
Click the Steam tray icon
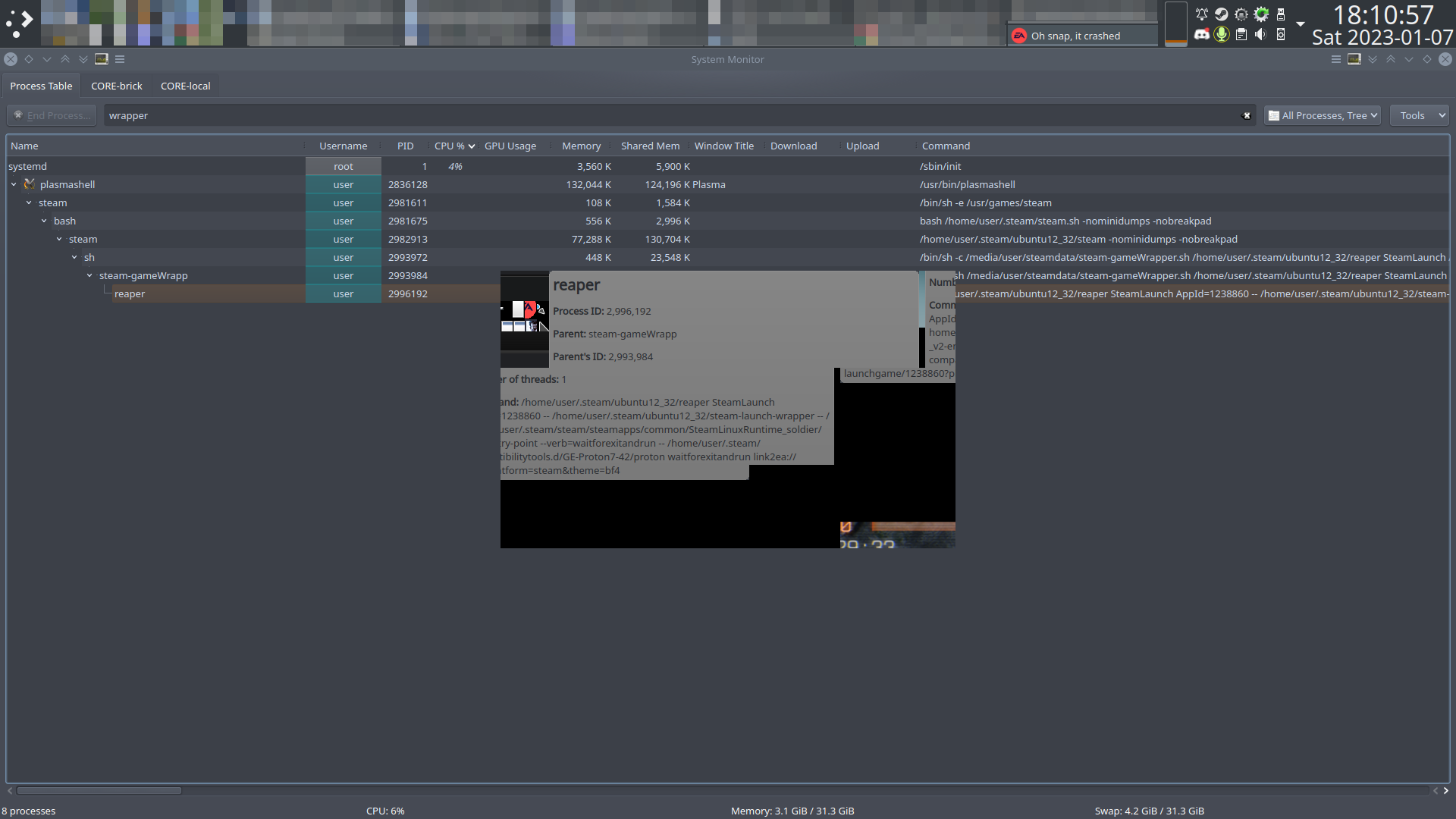tap(1222, 14)
